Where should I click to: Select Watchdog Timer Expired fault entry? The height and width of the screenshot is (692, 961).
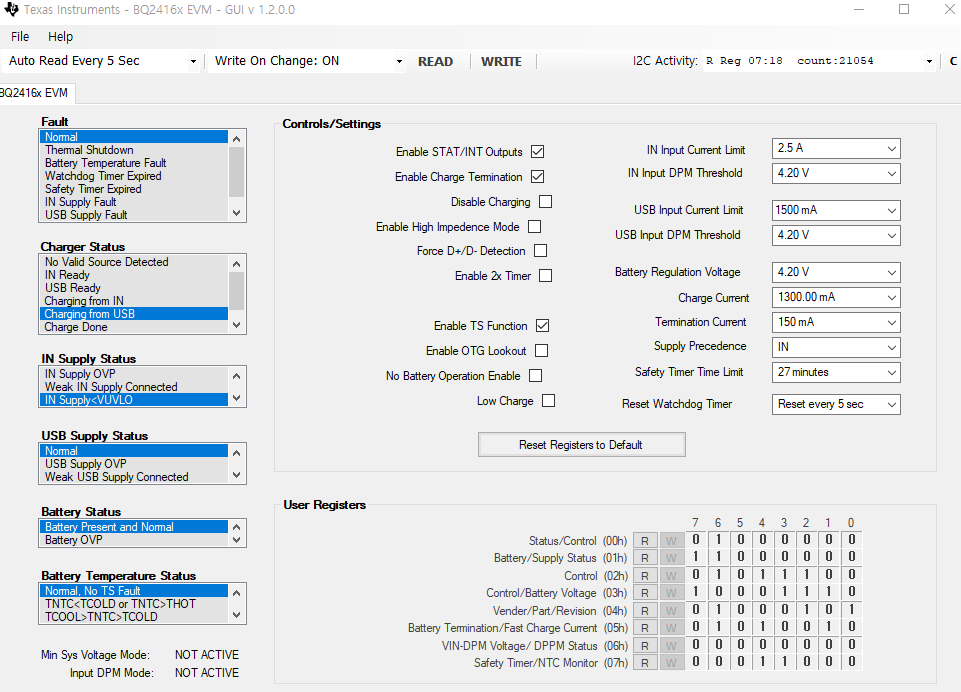134,176
